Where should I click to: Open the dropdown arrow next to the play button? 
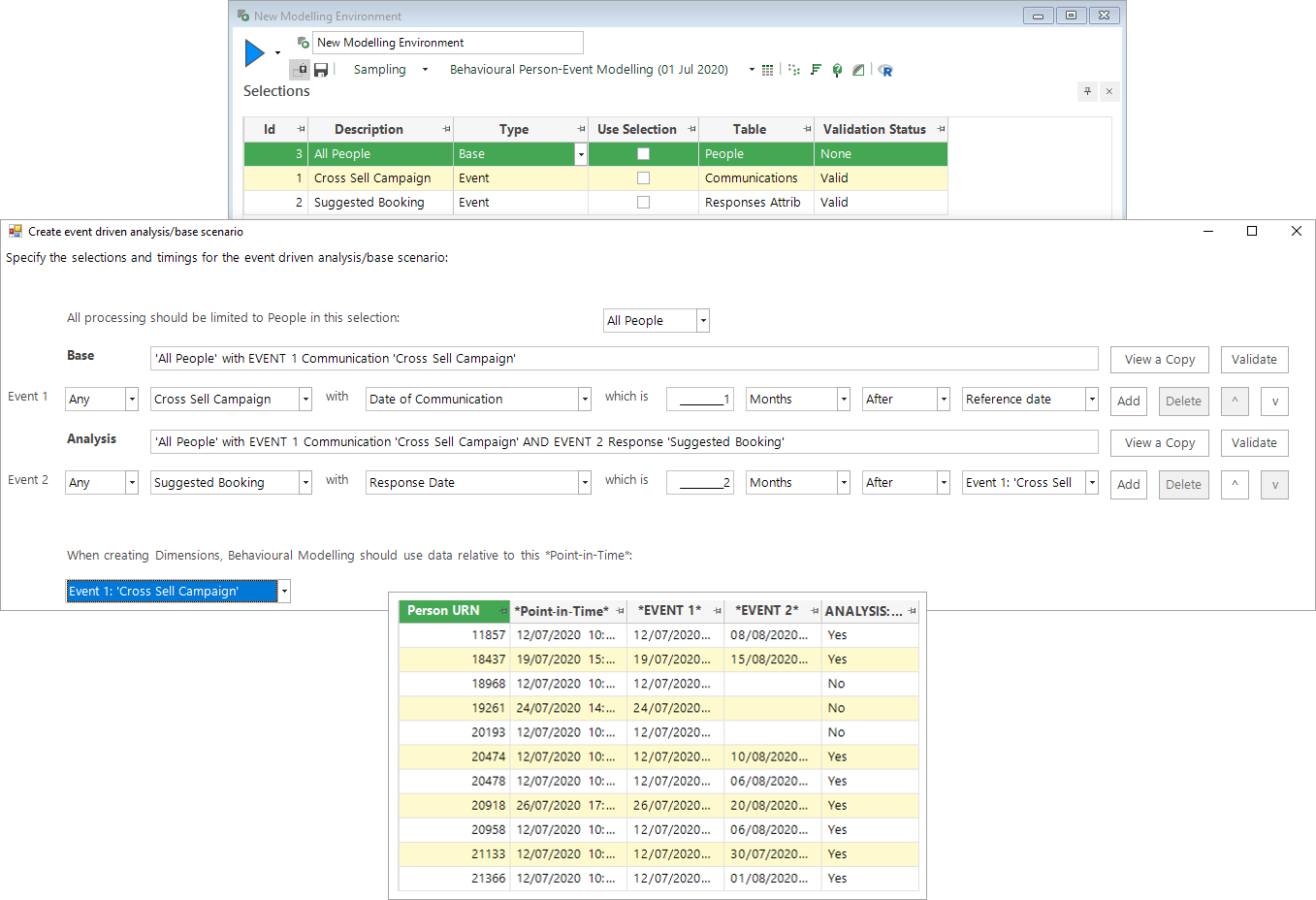[277, 53]
